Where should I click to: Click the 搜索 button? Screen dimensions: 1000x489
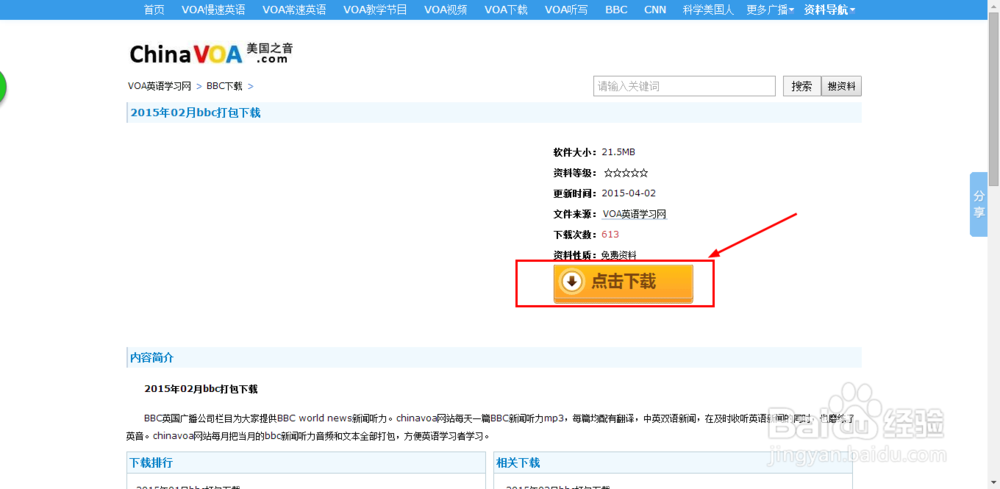click(802, 87)
